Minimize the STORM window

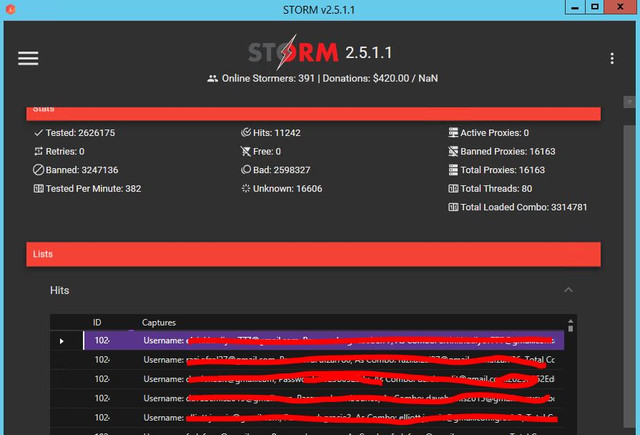click(575, 7)
